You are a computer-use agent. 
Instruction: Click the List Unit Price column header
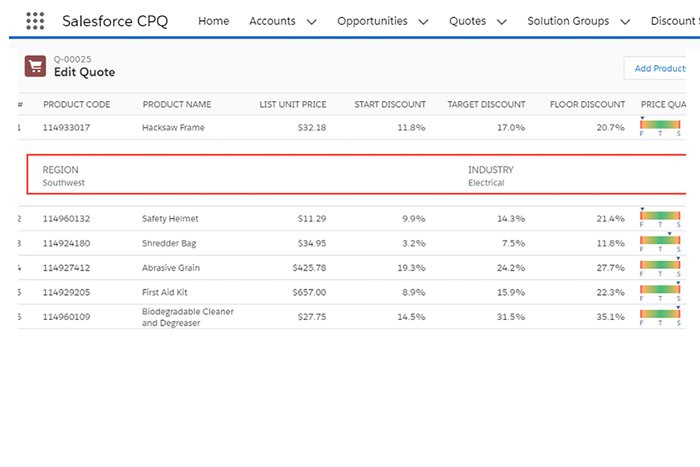point(292,104)
